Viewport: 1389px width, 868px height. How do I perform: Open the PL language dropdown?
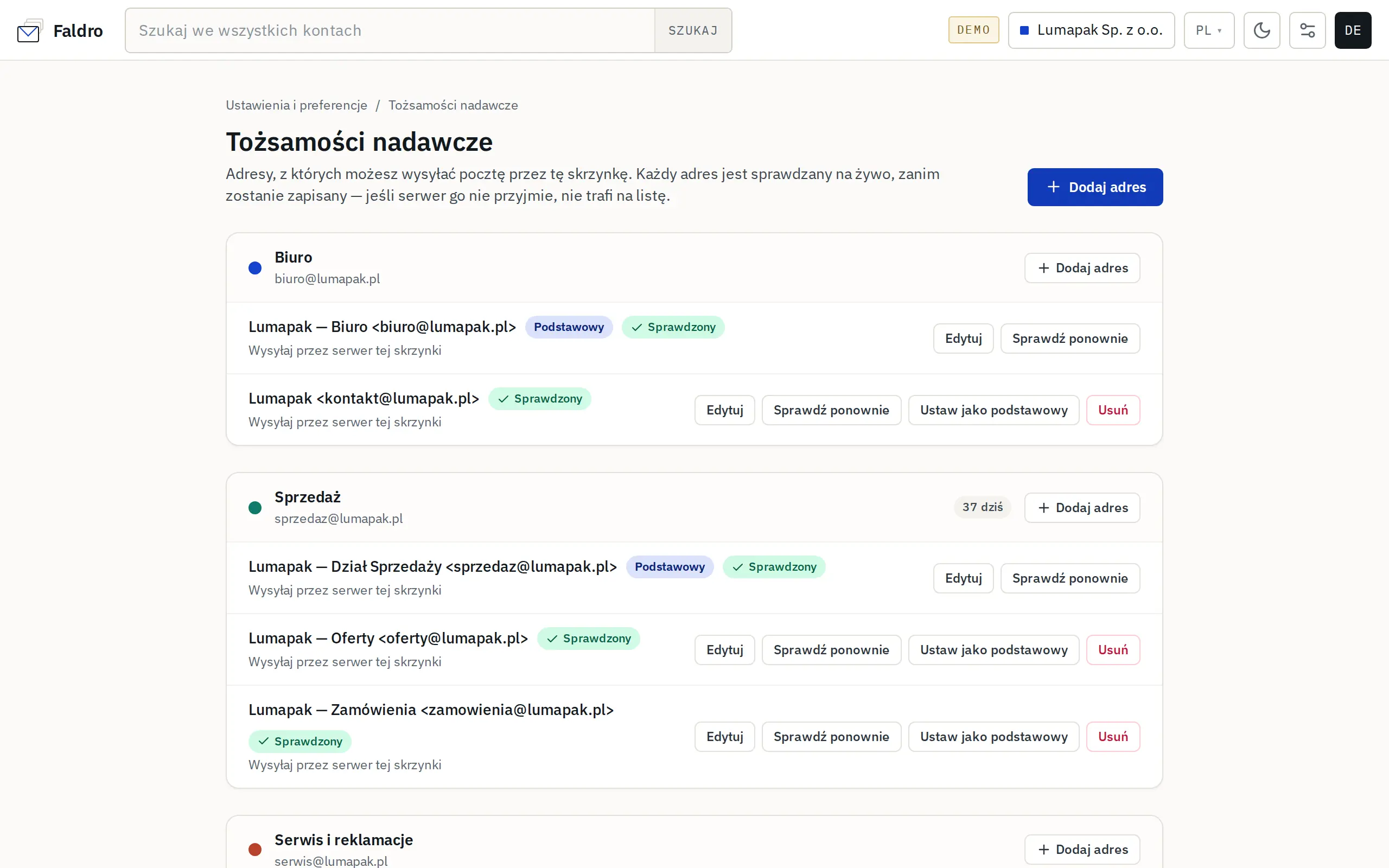[1209, 30]
